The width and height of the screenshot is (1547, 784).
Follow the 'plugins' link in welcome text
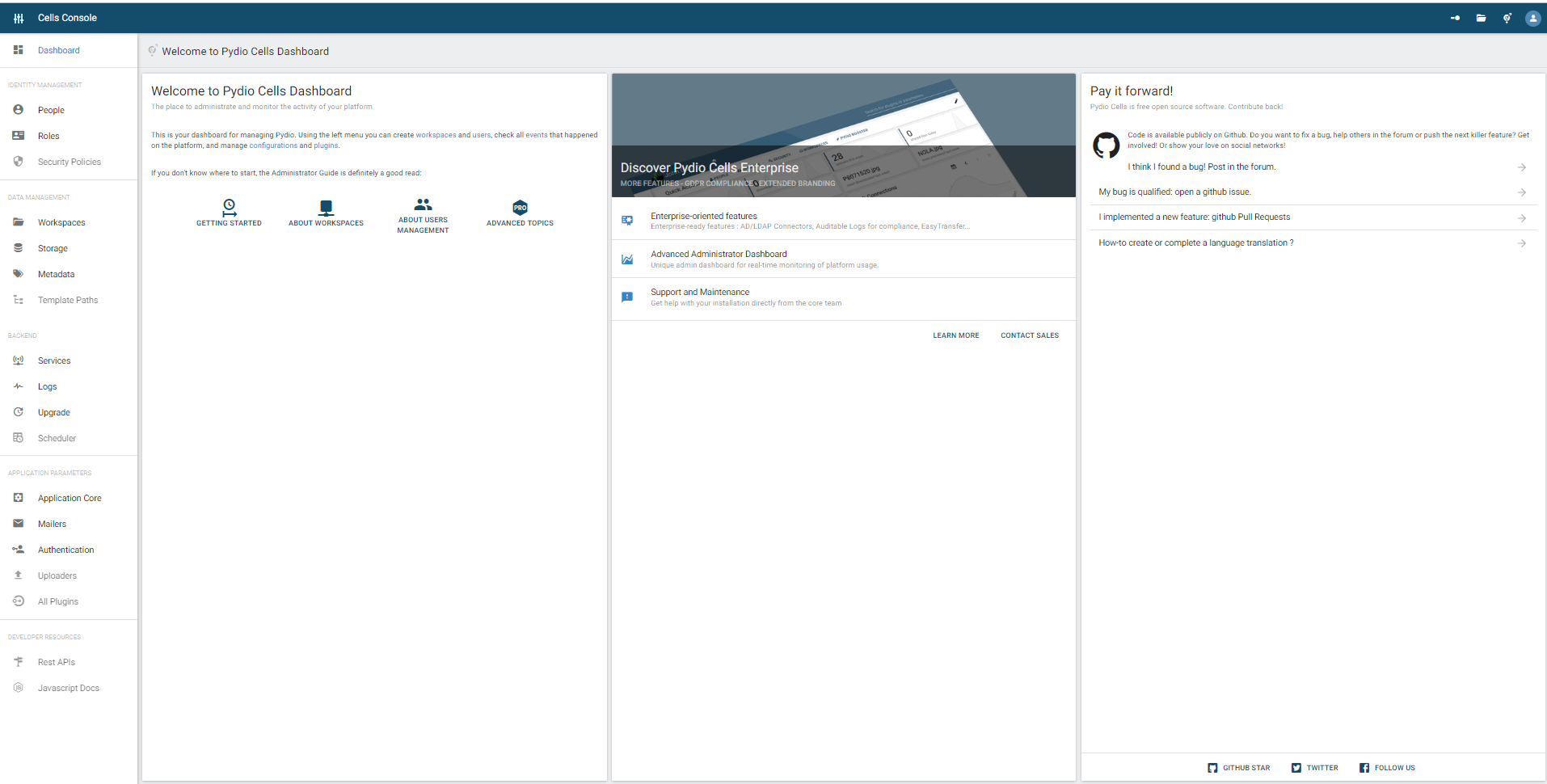(x=326, y=145)
